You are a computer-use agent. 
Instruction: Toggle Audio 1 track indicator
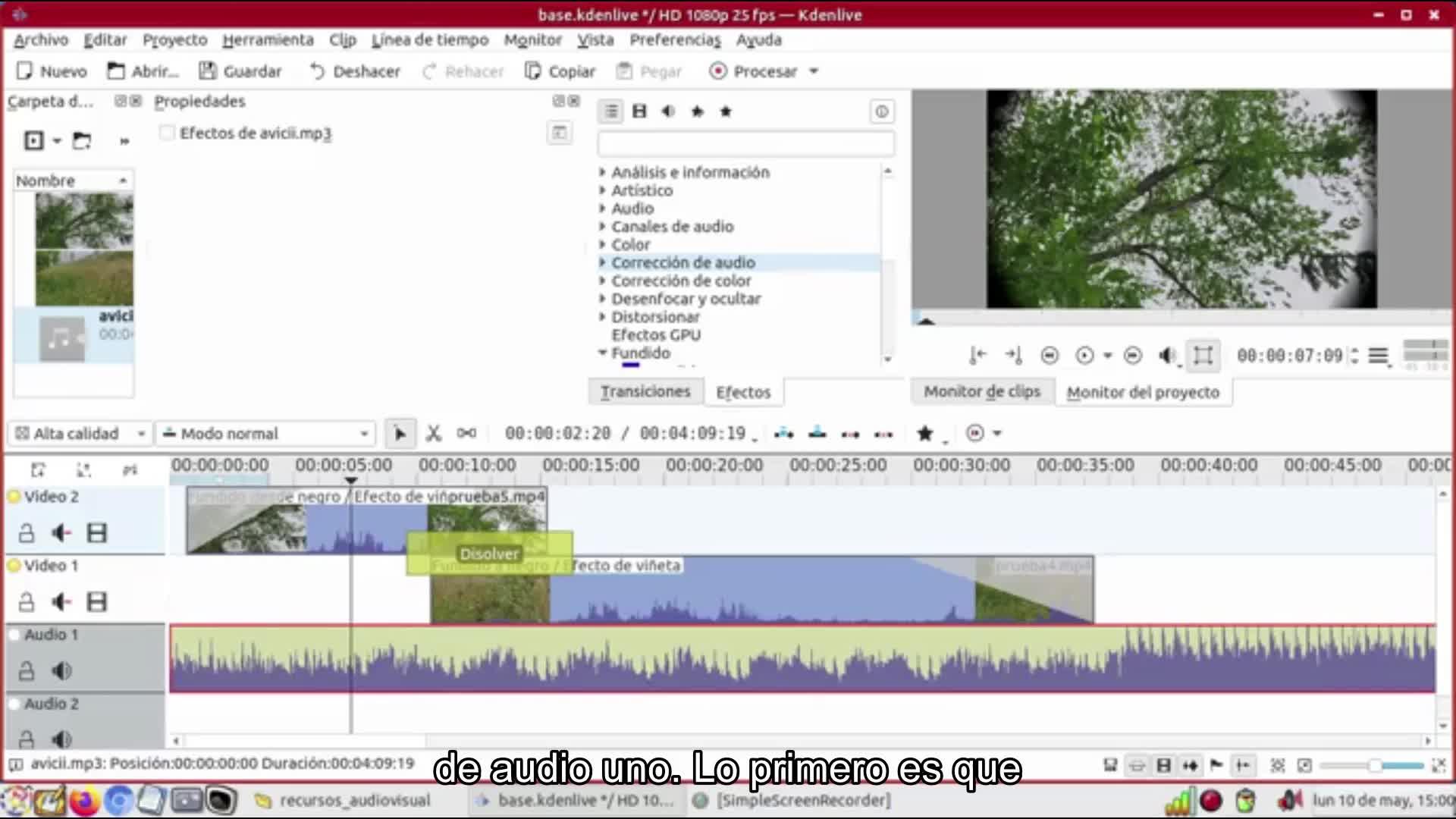pyautogui.click(x=14, y=635)
